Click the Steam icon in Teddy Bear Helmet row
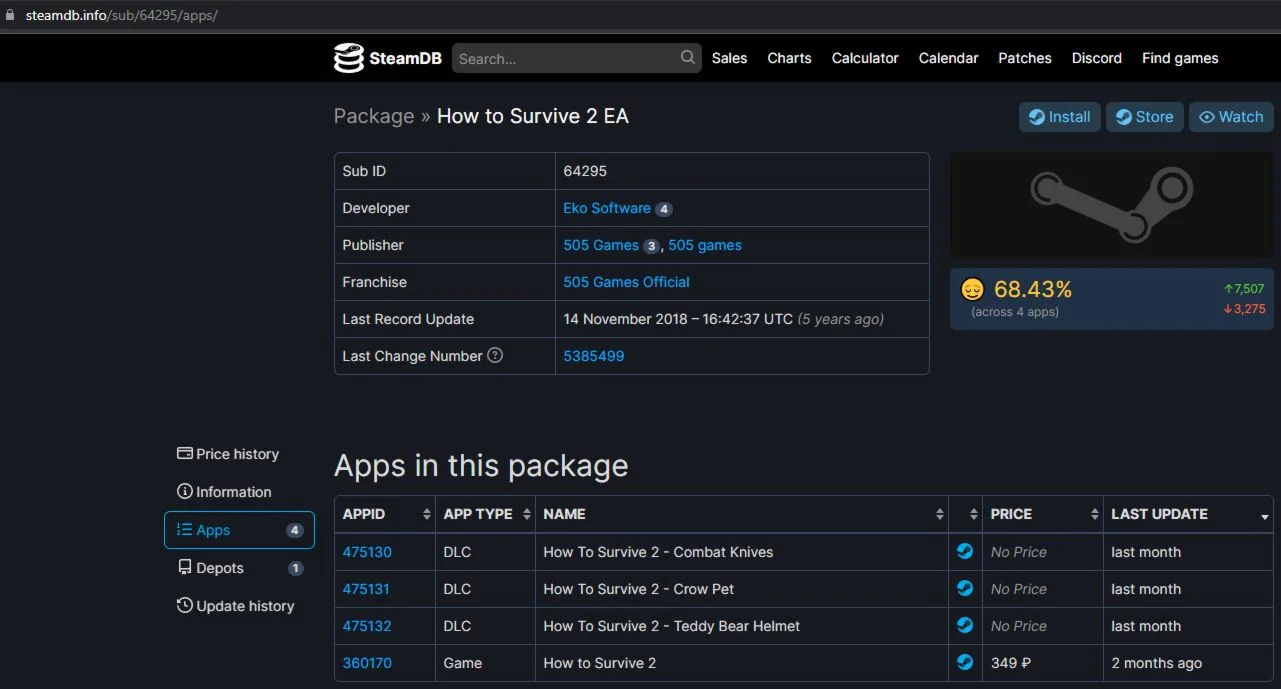Viewport: 1281px width, 689px height. [965, 625]
